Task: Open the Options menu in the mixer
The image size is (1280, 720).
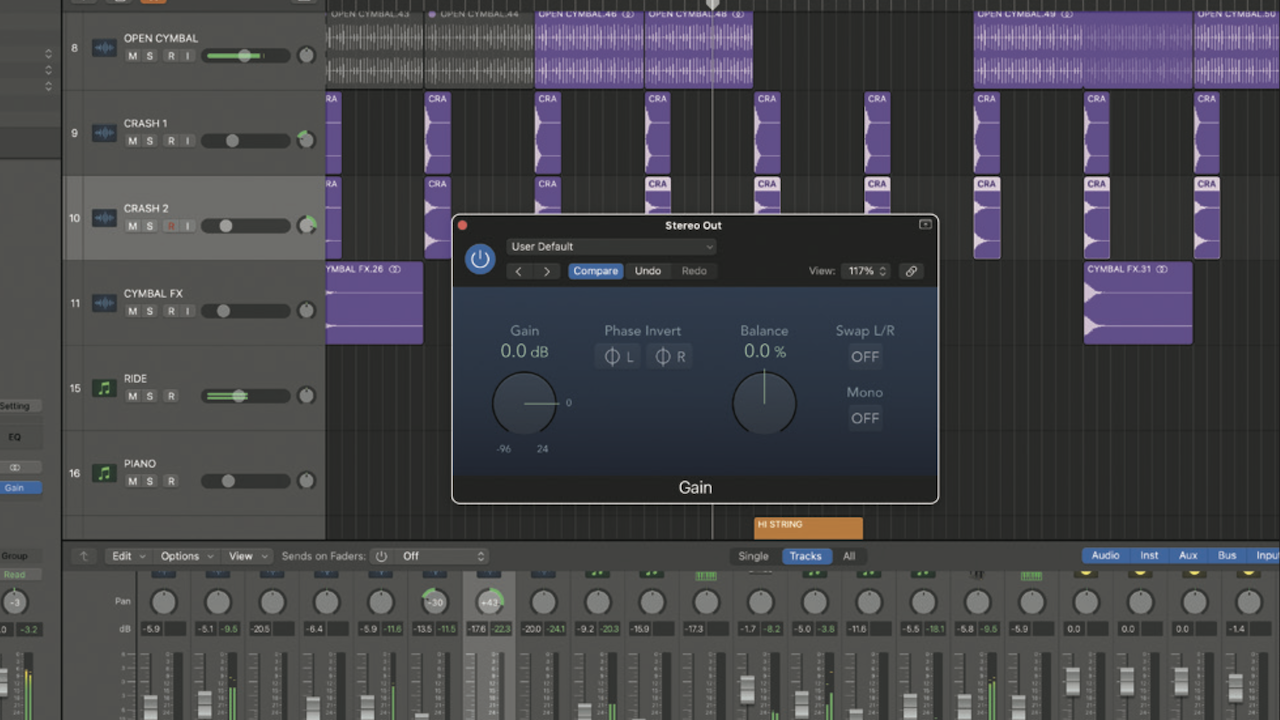Action: pos(182,556)
